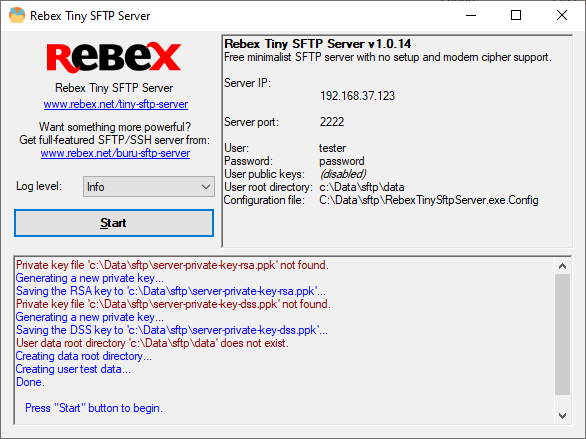Click user root directory path c:\Data\sftp\data
586x439 pixels.
click(x=362, y=187)
